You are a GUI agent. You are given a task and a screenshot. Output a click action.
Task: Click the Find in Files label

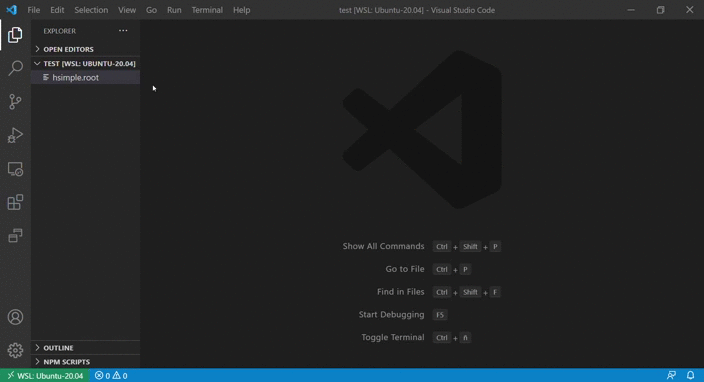pos(400,292)
